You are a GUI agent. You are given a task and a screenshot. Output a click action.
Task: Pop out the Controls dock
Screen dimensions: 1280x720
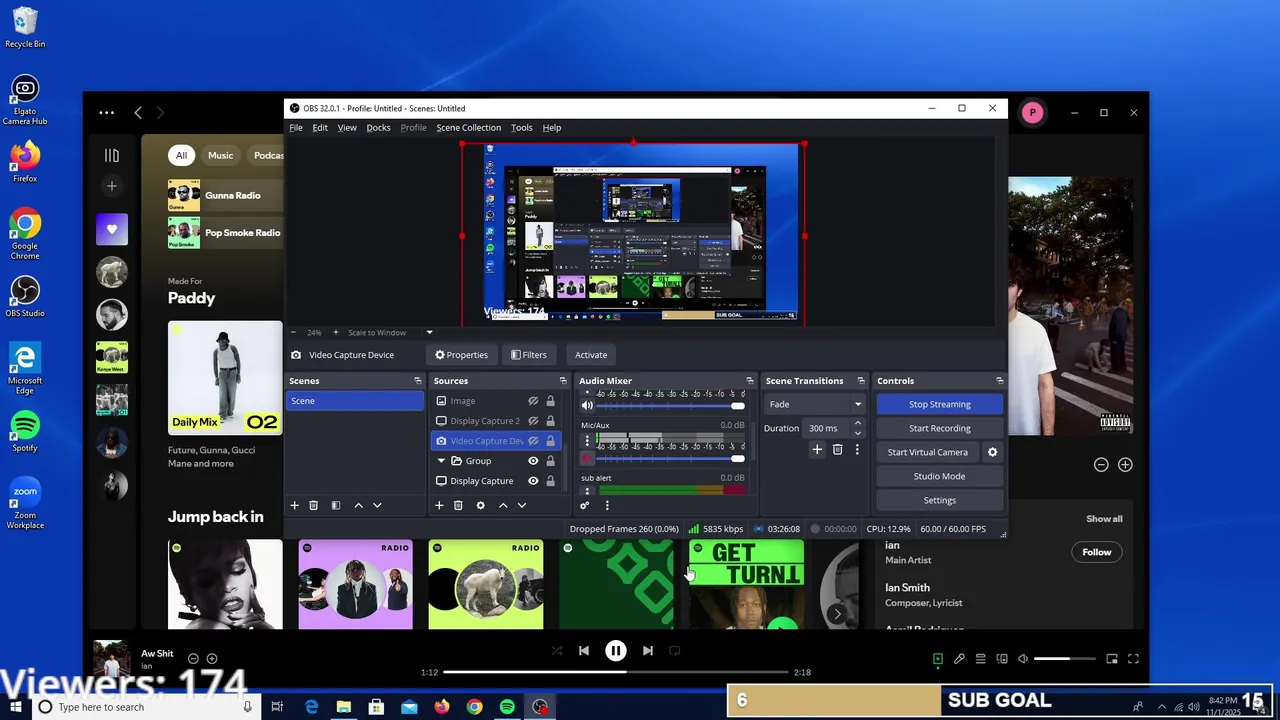pos(999,381)
